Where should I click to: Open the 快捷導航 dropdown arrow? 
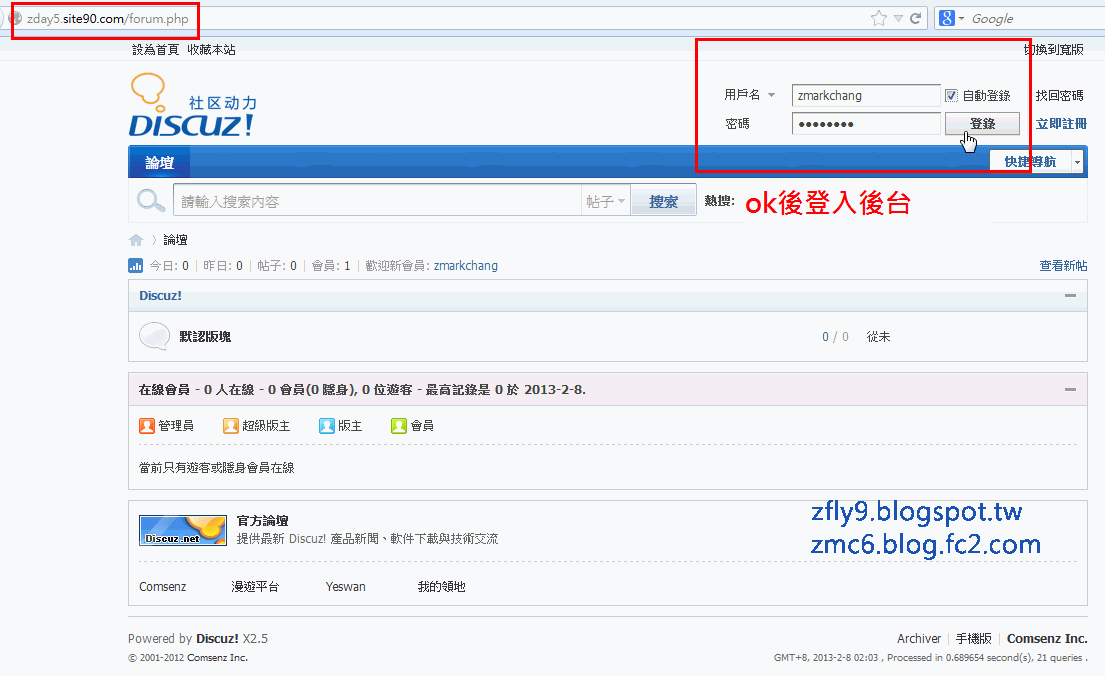tap(1078, 162)
